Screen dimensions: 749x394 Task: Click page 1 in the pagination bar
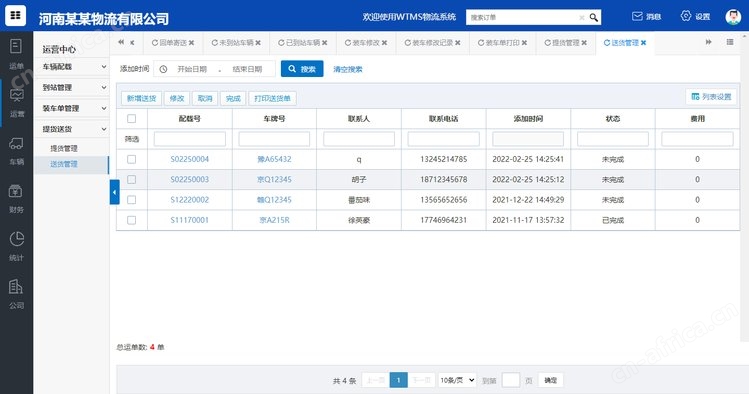(398, 380)
